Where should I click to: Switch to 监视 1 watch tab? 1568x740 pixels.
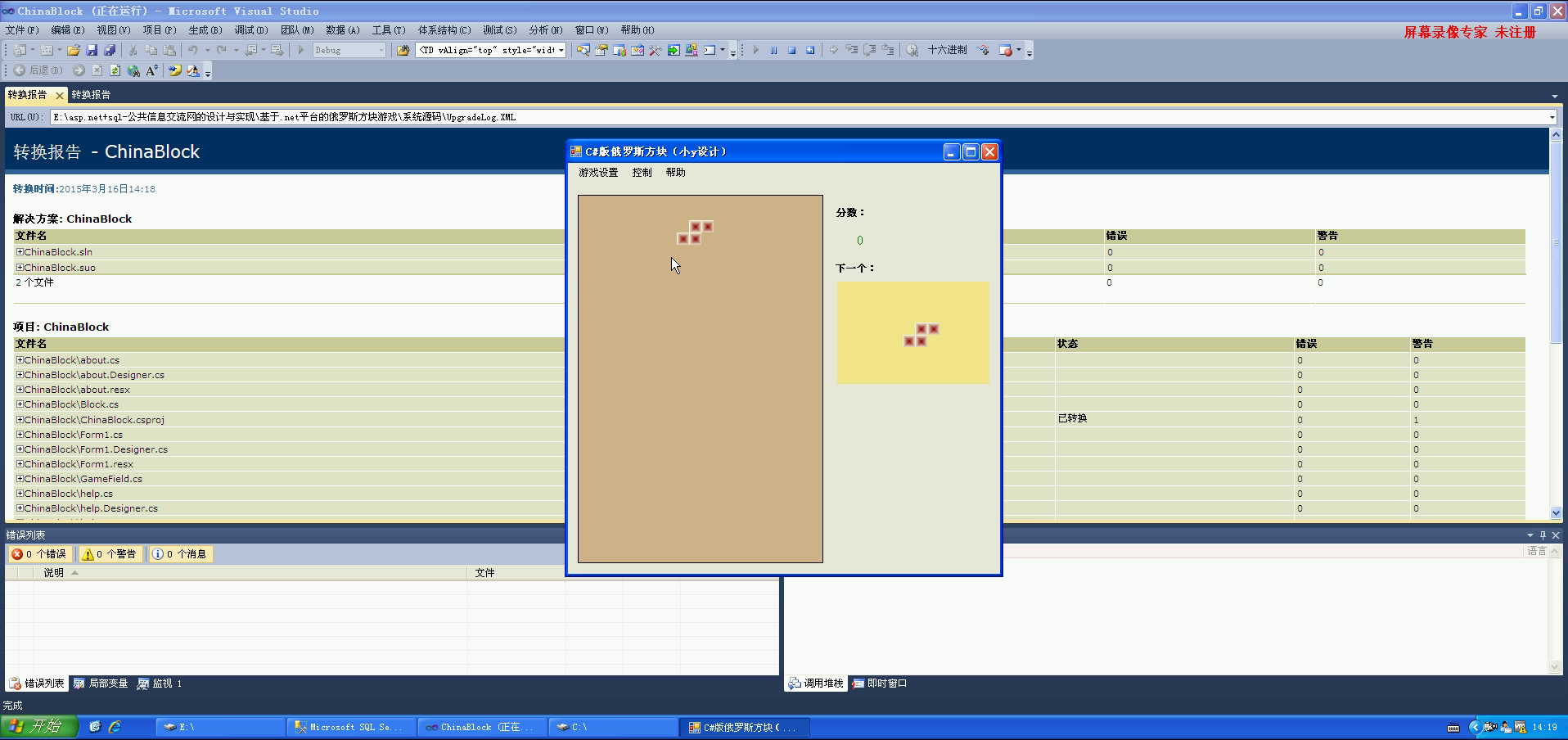click(x=160, y=684)
